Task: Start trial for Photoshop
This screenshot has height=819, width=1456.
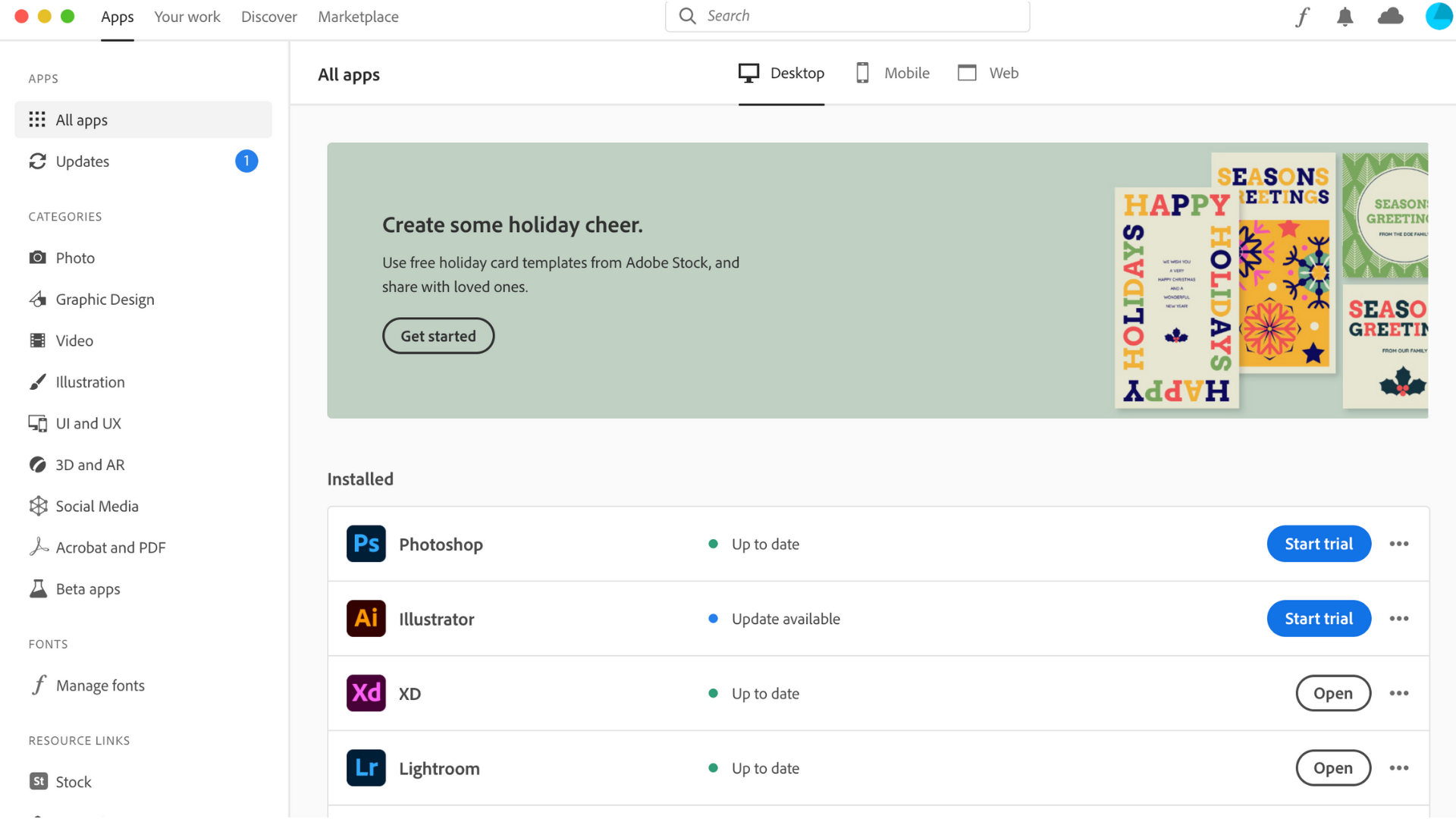Action: [x=1319, y=544]
